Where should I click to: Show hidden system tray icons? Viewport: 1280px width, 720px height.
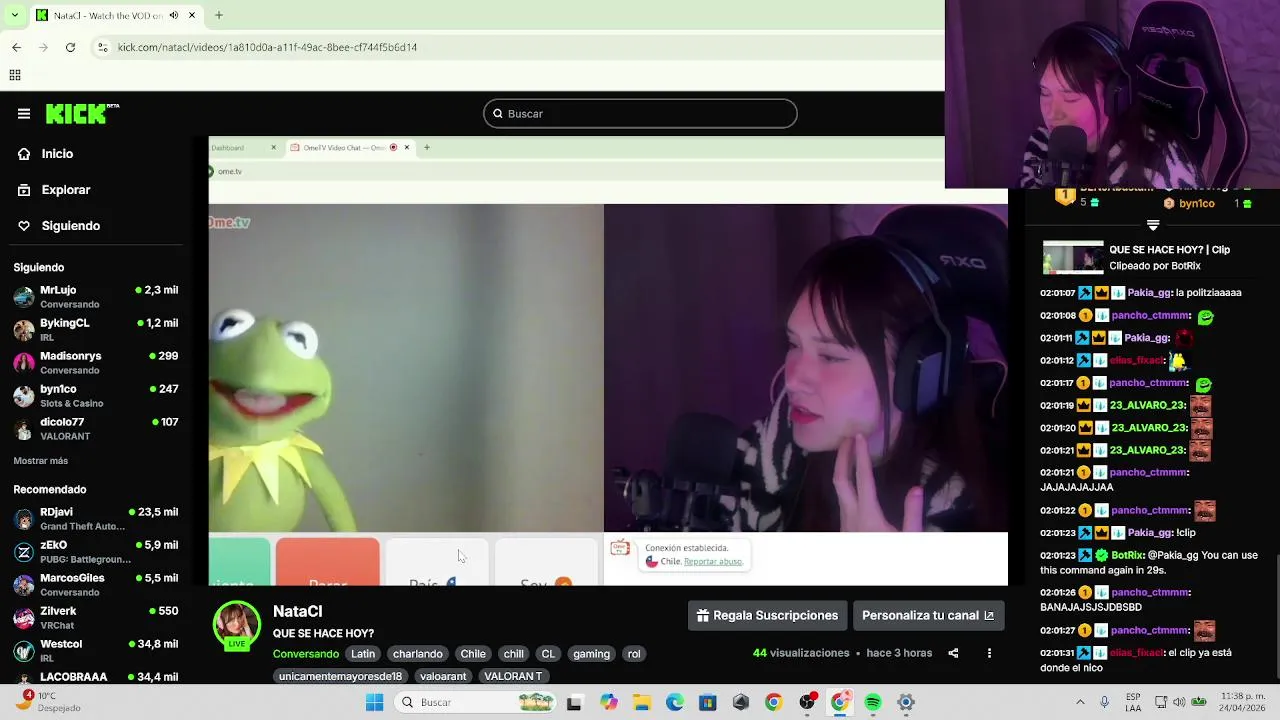point(1080,703)
